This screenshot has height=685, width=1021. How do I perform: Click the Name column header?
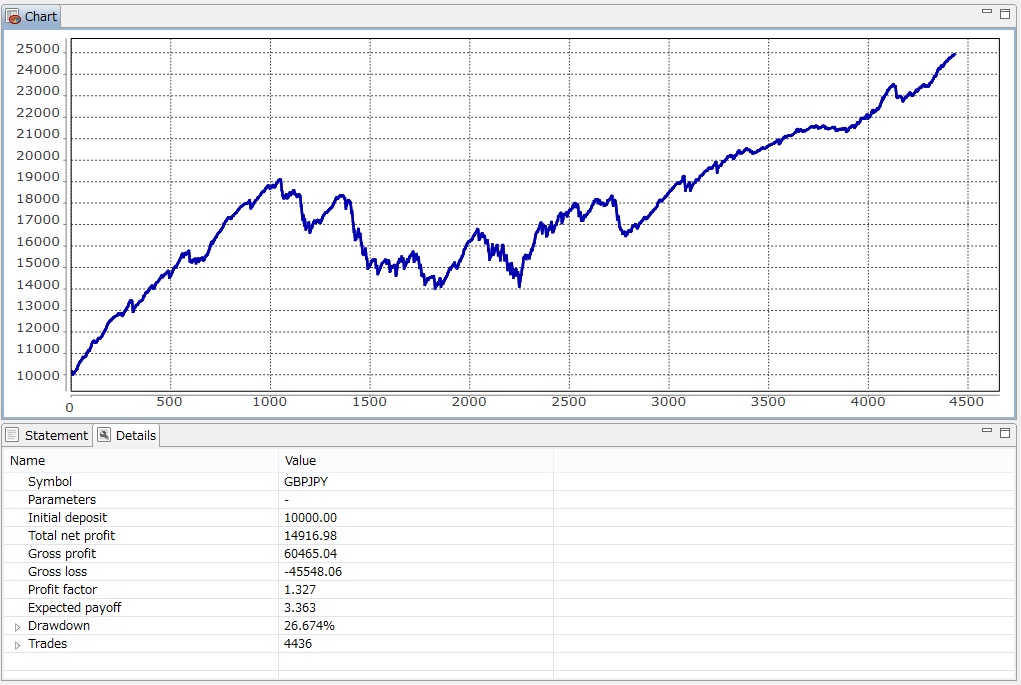pos(27,461)
